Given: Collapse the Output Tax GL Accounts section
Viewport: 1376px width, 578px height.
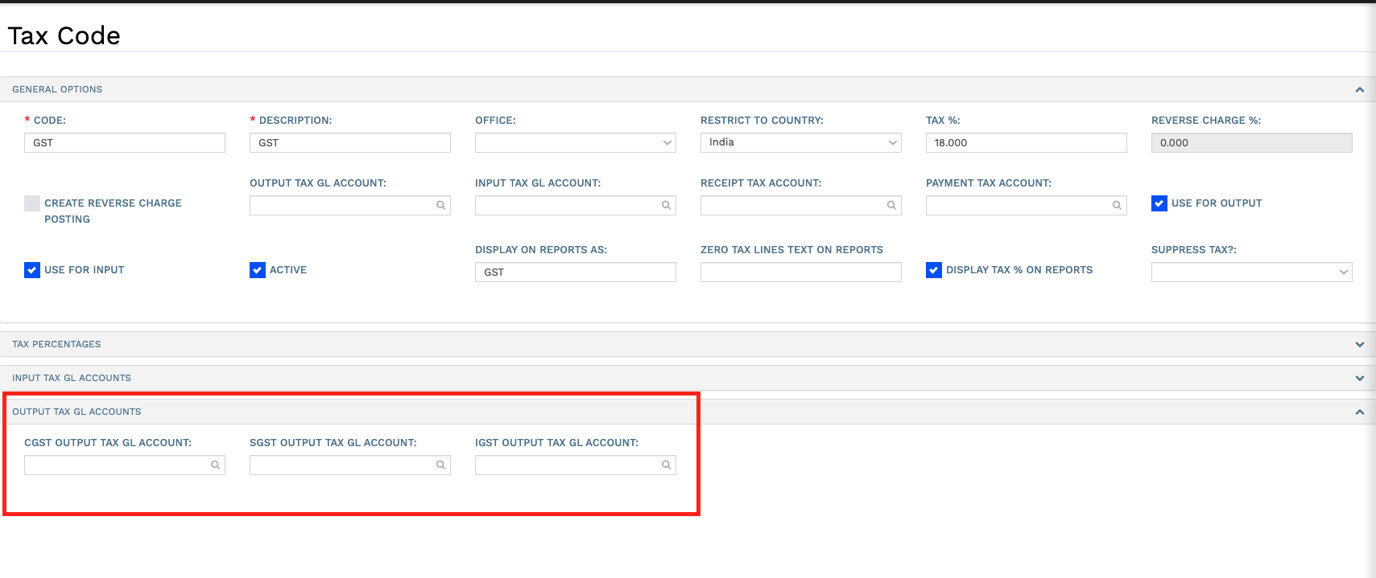Looking at the screenshot, I should pos(1359,412).
